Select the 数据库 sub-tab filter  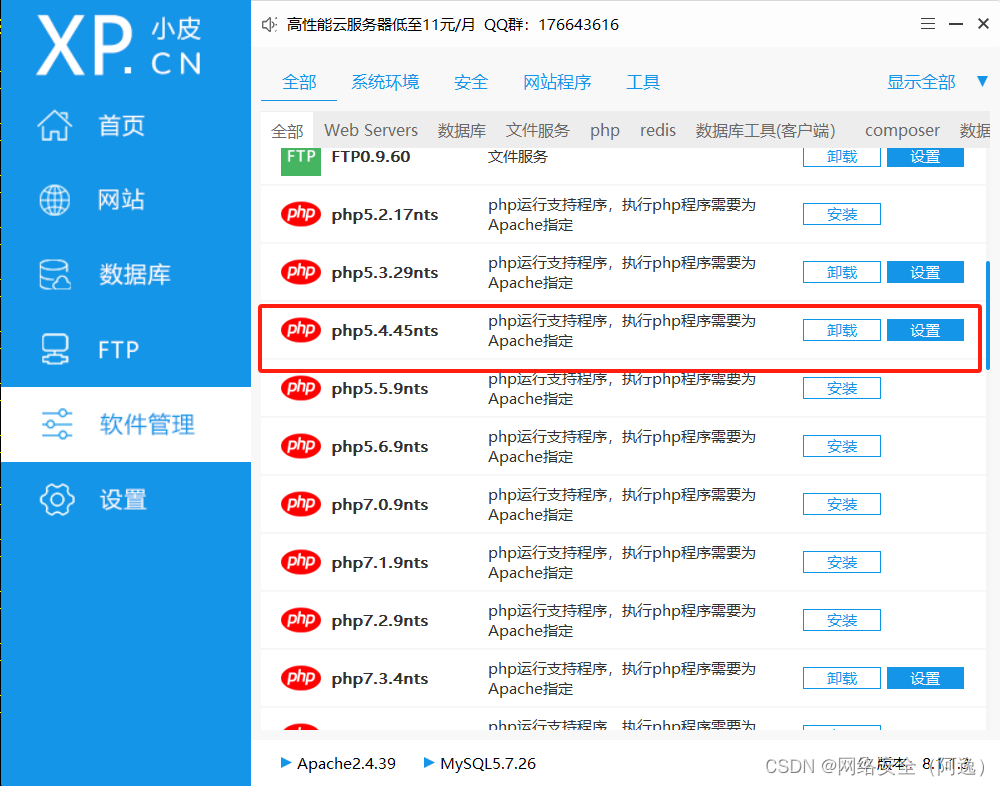pyautogui.click(x=462, y=130)
